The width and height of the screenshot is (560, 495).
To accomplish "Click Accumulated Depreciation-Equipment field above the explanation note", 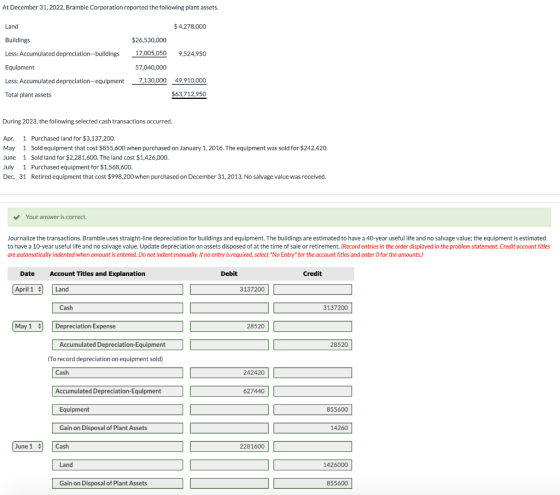I will point(118,345).
